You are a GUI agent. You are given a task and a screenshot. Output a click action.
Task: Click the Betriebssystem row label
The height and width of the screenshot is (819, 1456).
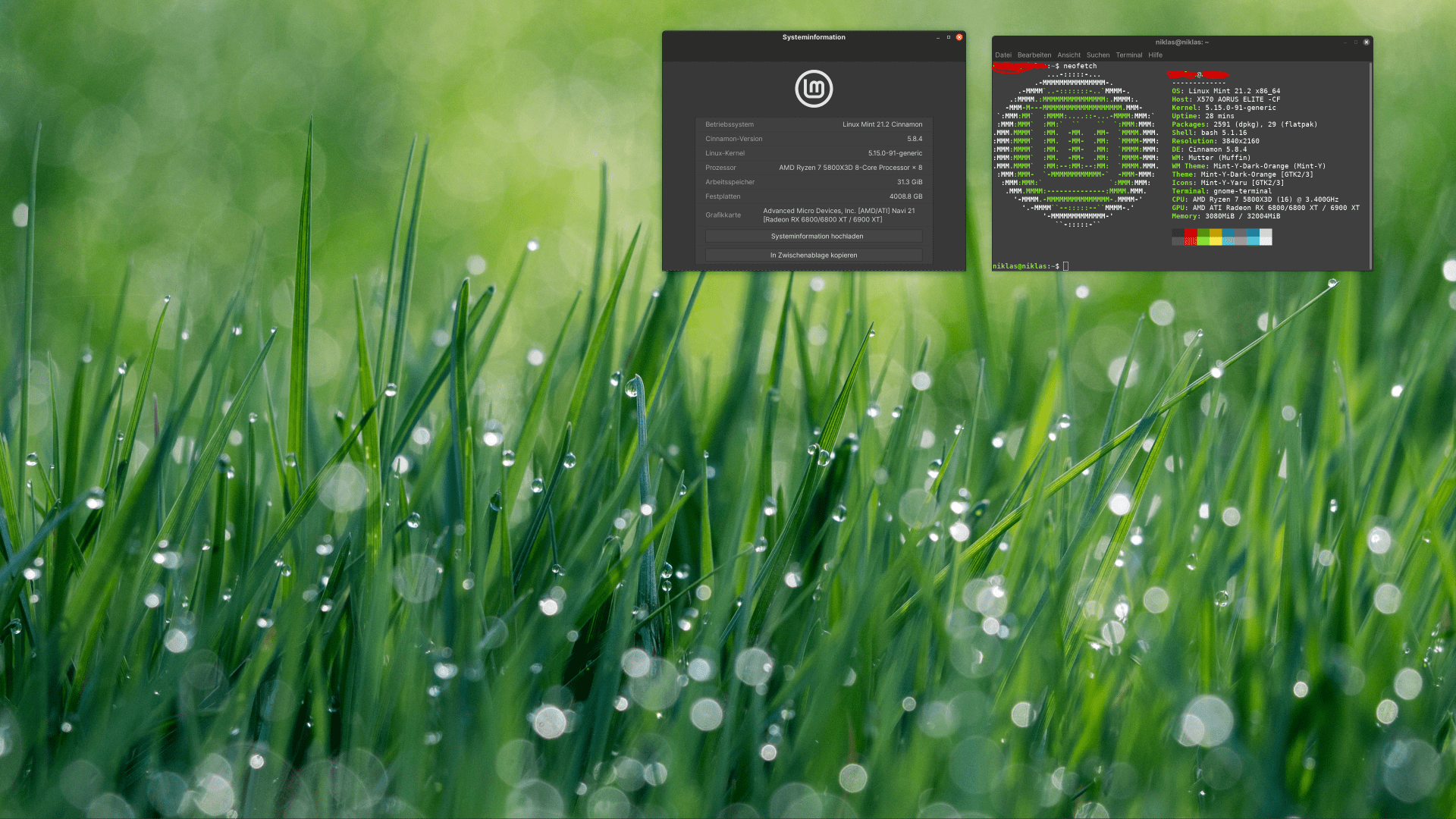tap(730, 124)
